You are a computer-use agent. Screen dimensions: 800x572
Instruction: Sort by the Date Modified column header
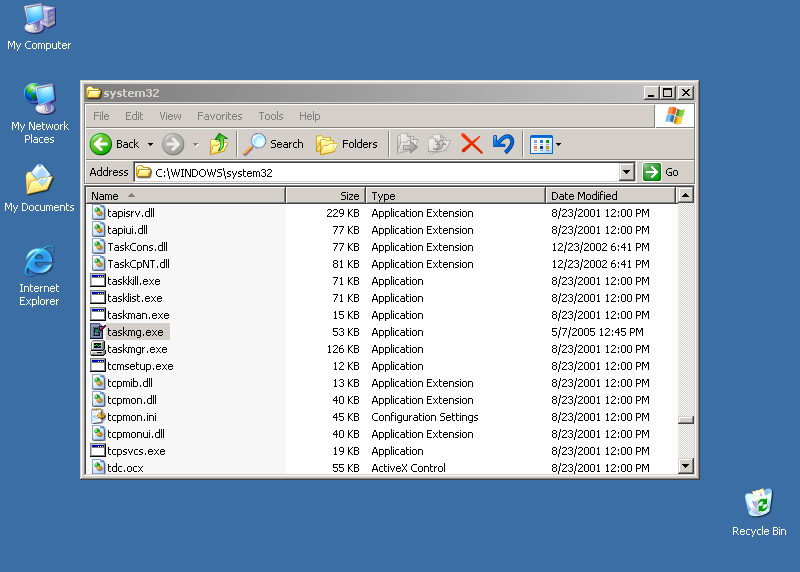[x=610, y=196]
